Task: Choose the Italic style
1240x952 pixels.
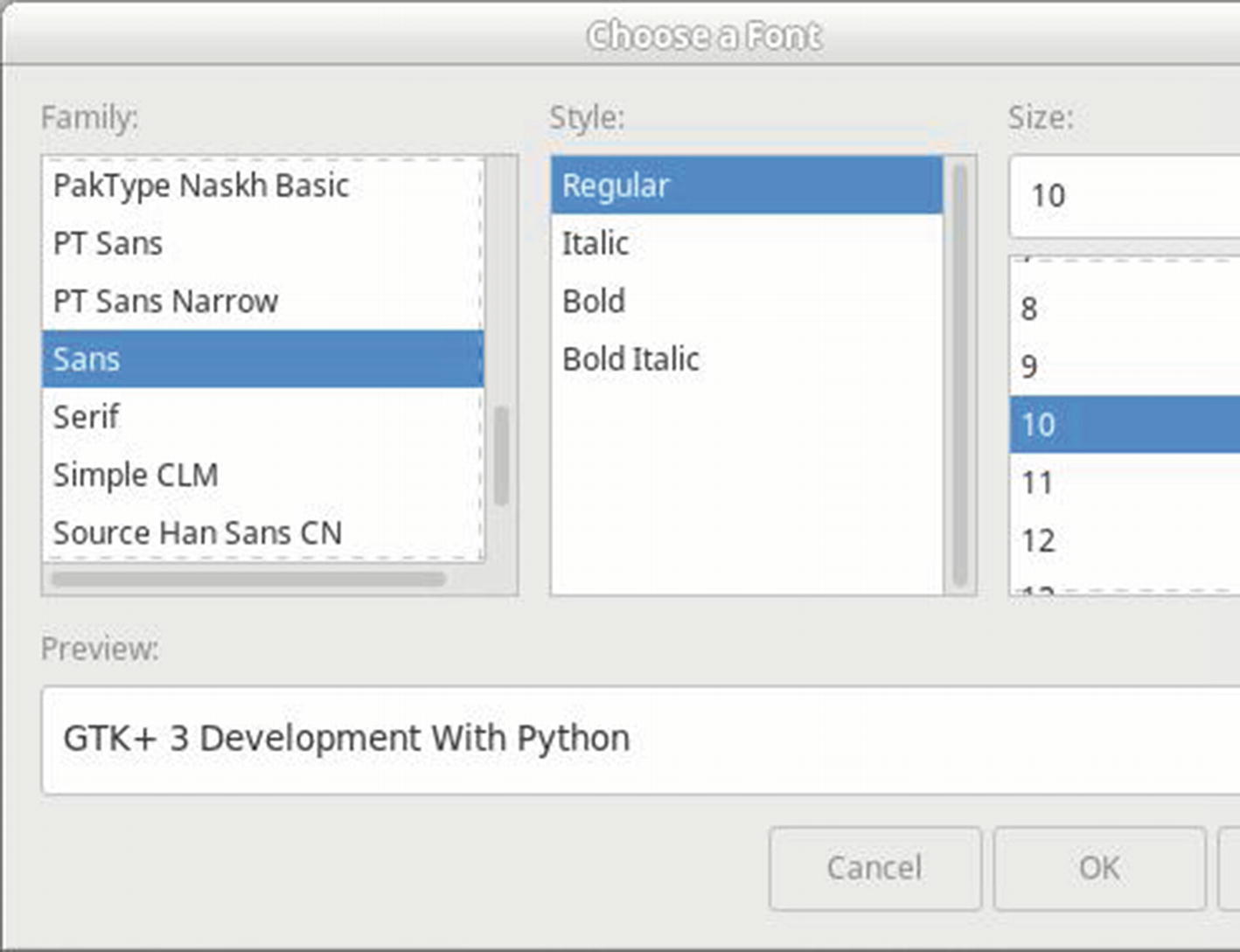Action: (x=596, y=243)
